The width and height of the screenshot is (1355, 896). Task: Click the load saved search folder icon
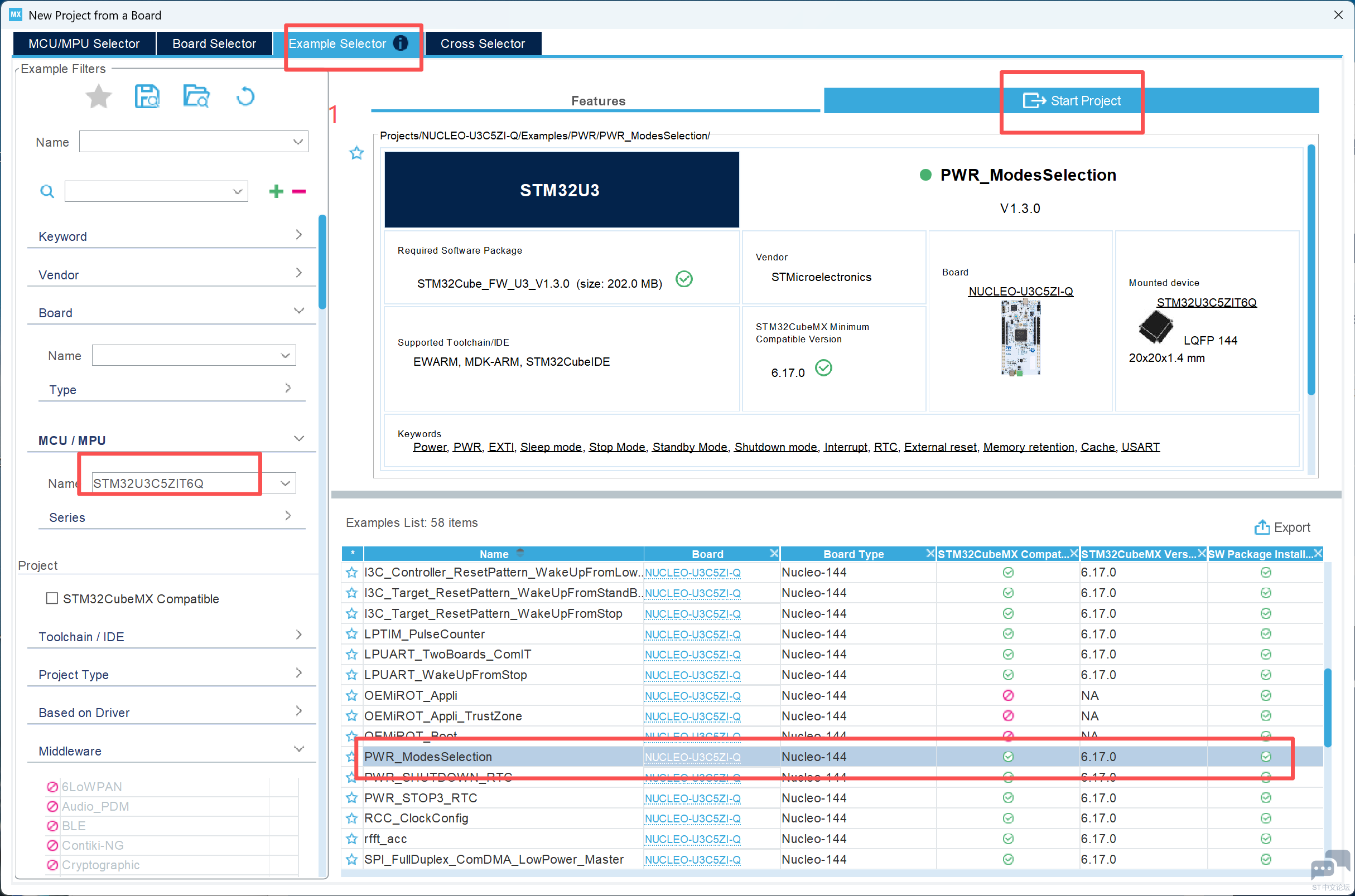196,96
